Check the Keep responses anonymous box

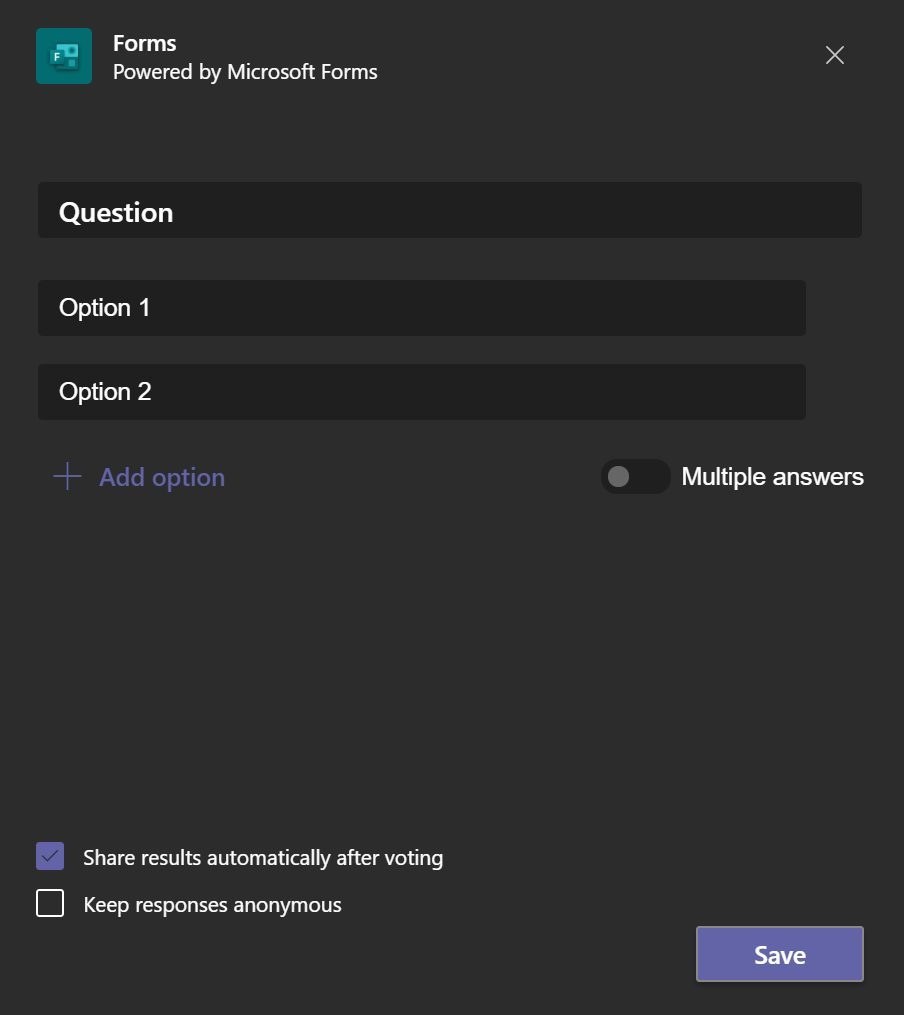click(x=50, y=904)
